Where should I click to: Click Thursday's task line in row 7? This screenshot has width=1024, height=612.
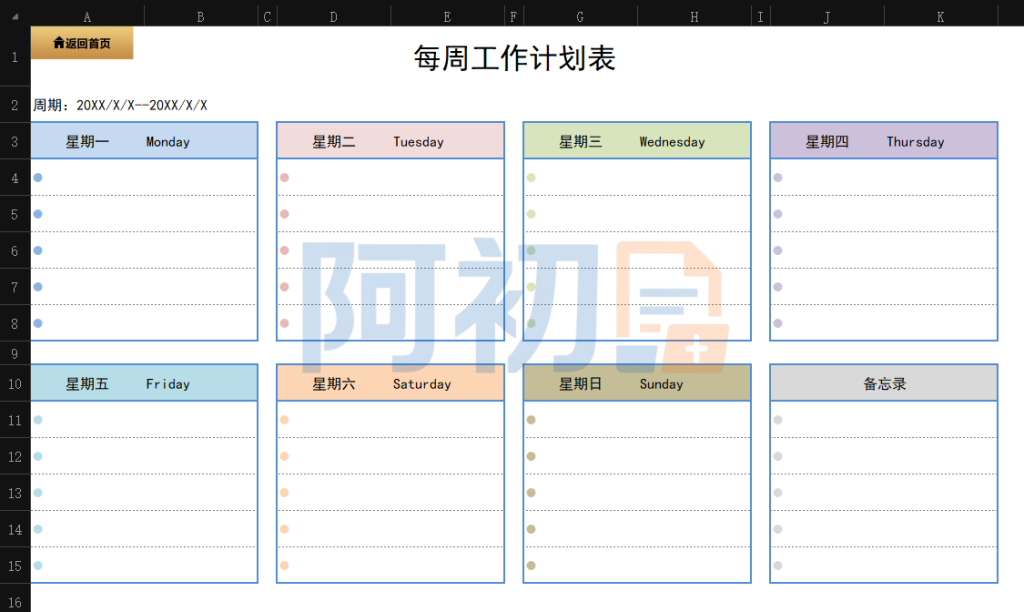pos(884,287)
